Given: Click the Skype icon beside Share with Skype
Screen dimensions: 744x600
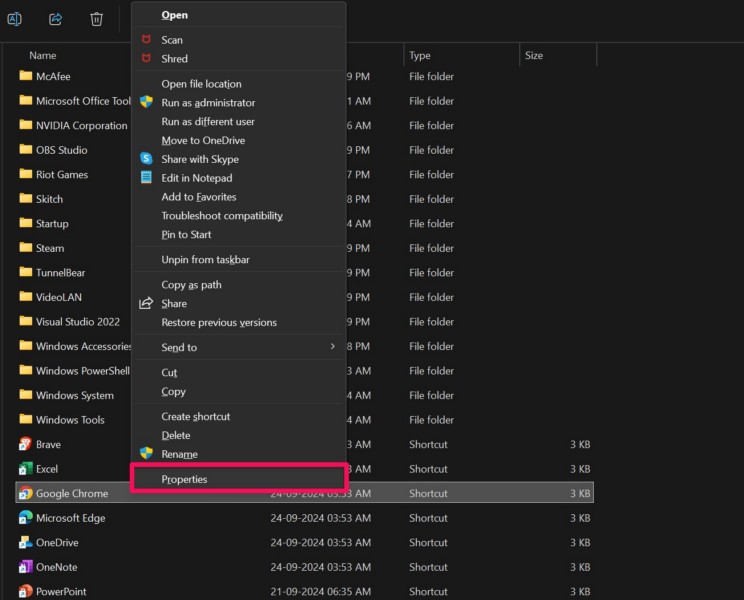Looking at the screenshot, I should pos(146,159).
